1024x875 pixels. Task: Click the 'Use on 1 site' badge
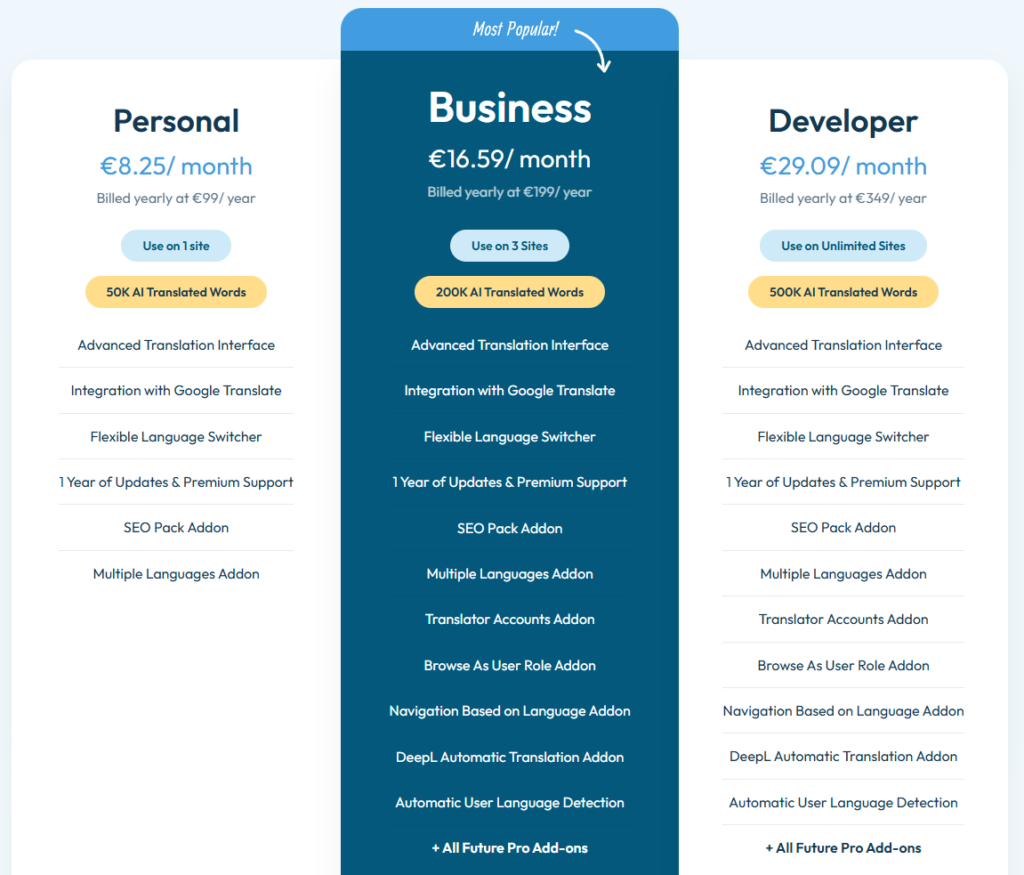tap(176, 246)
